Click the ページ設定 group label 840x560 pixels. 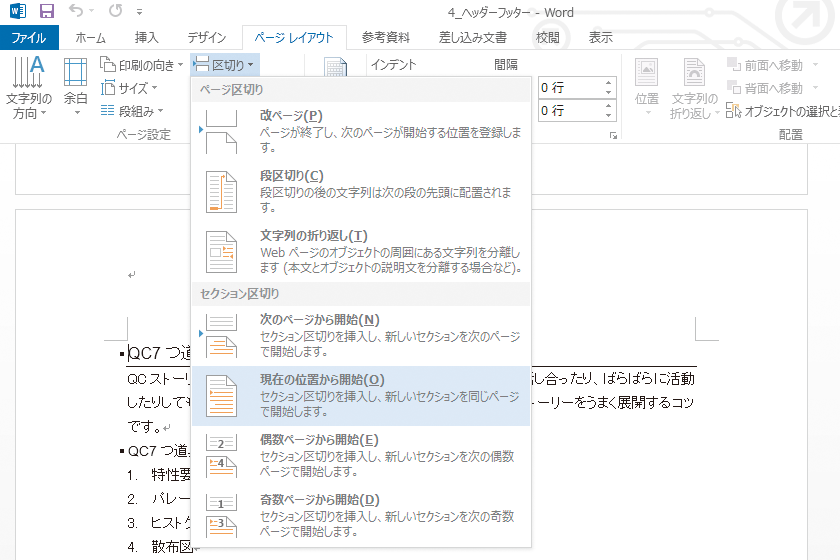(144, 135)
